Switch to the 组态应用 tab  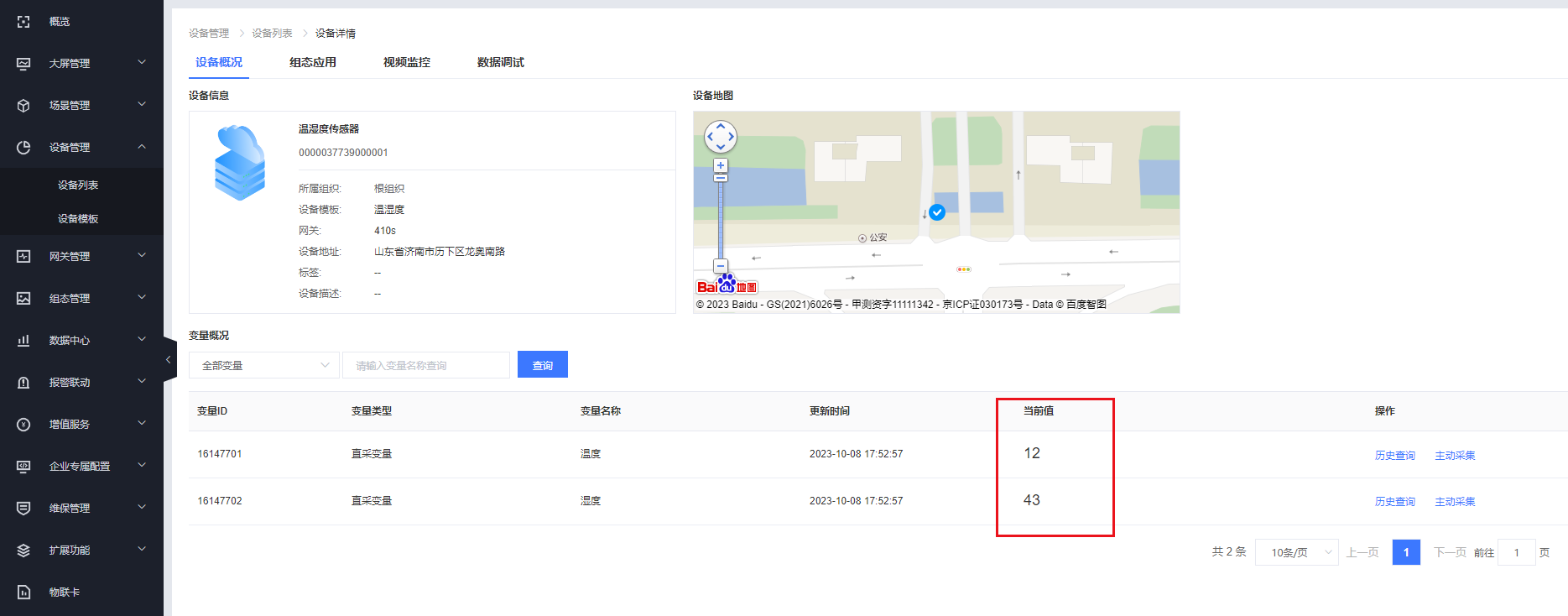click(x=313, y=62)
